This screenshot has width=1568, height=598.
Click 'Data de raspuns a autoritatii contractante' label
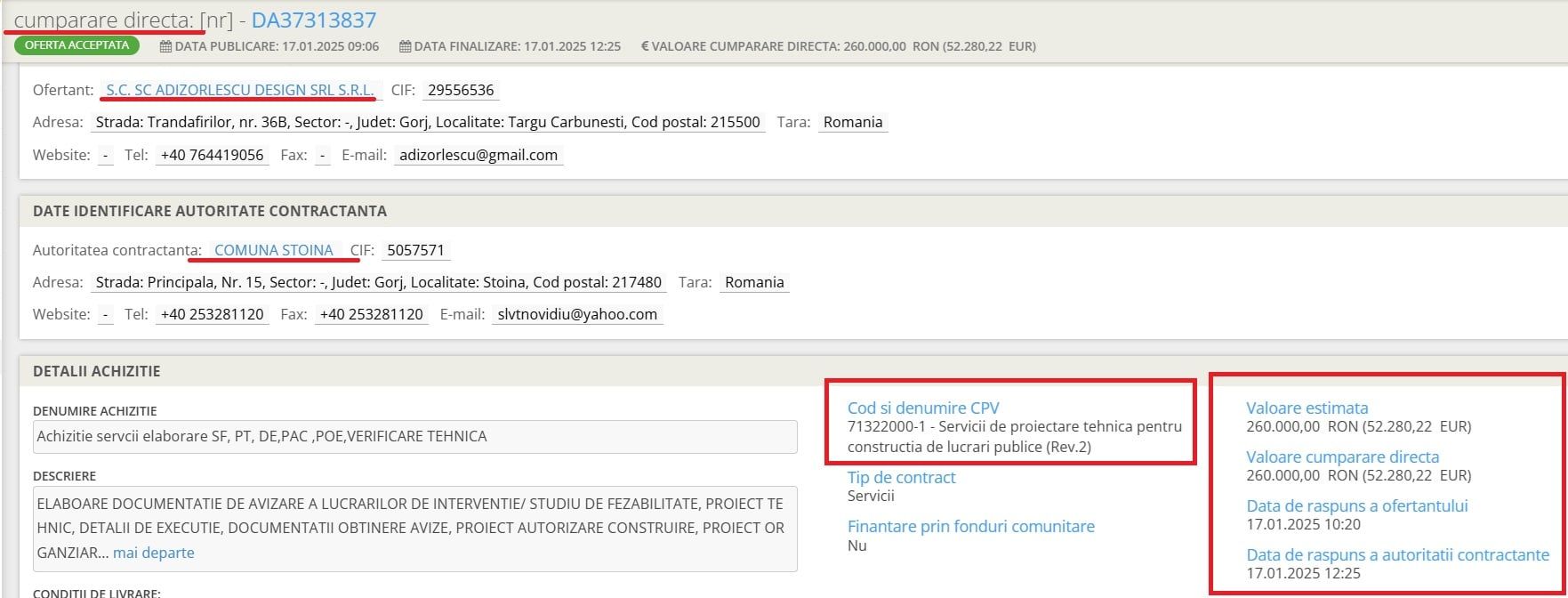(x=1397, y=554)
